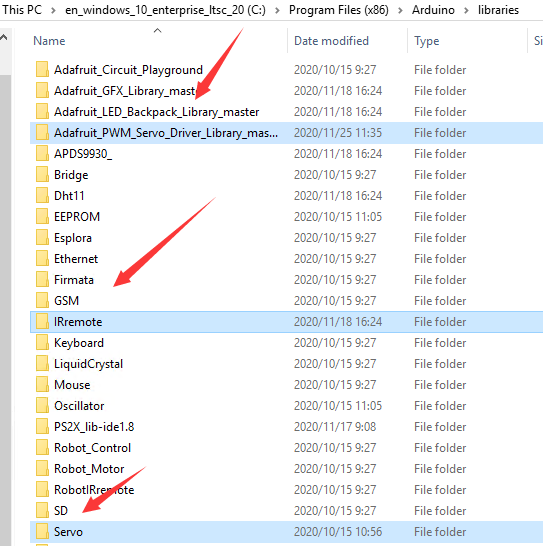Expand breadcrumb chevron after This PC
This screenshot has height=546, width=543.
pos(53,10)
